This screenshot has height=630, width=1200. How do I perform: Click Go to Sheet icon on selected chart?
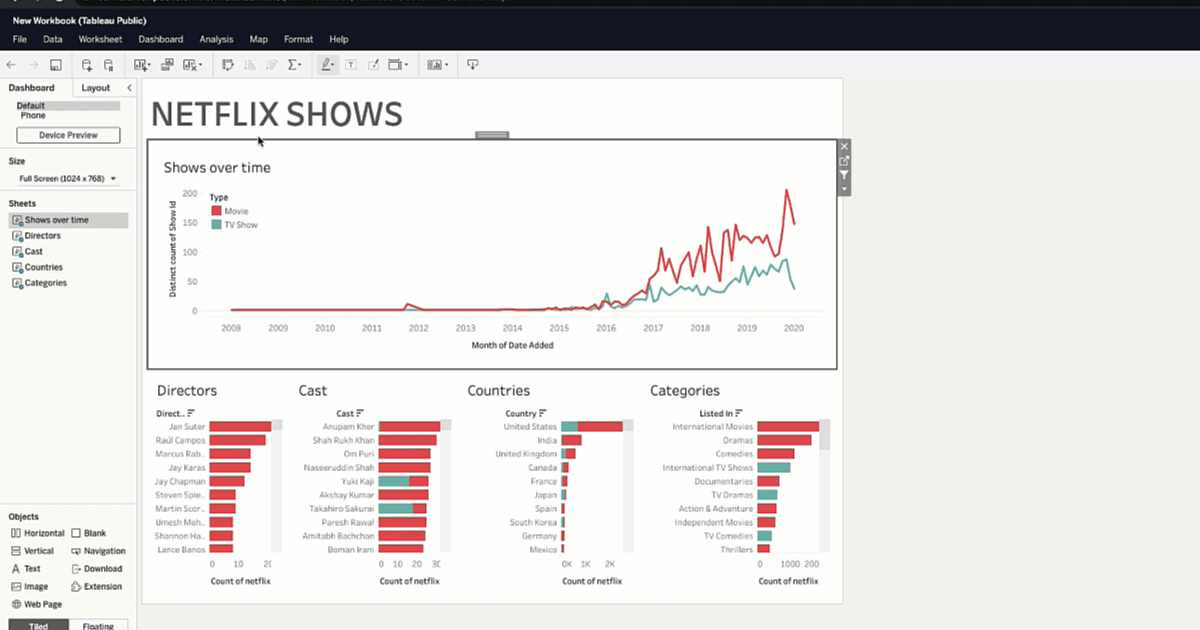coord(844,160)
